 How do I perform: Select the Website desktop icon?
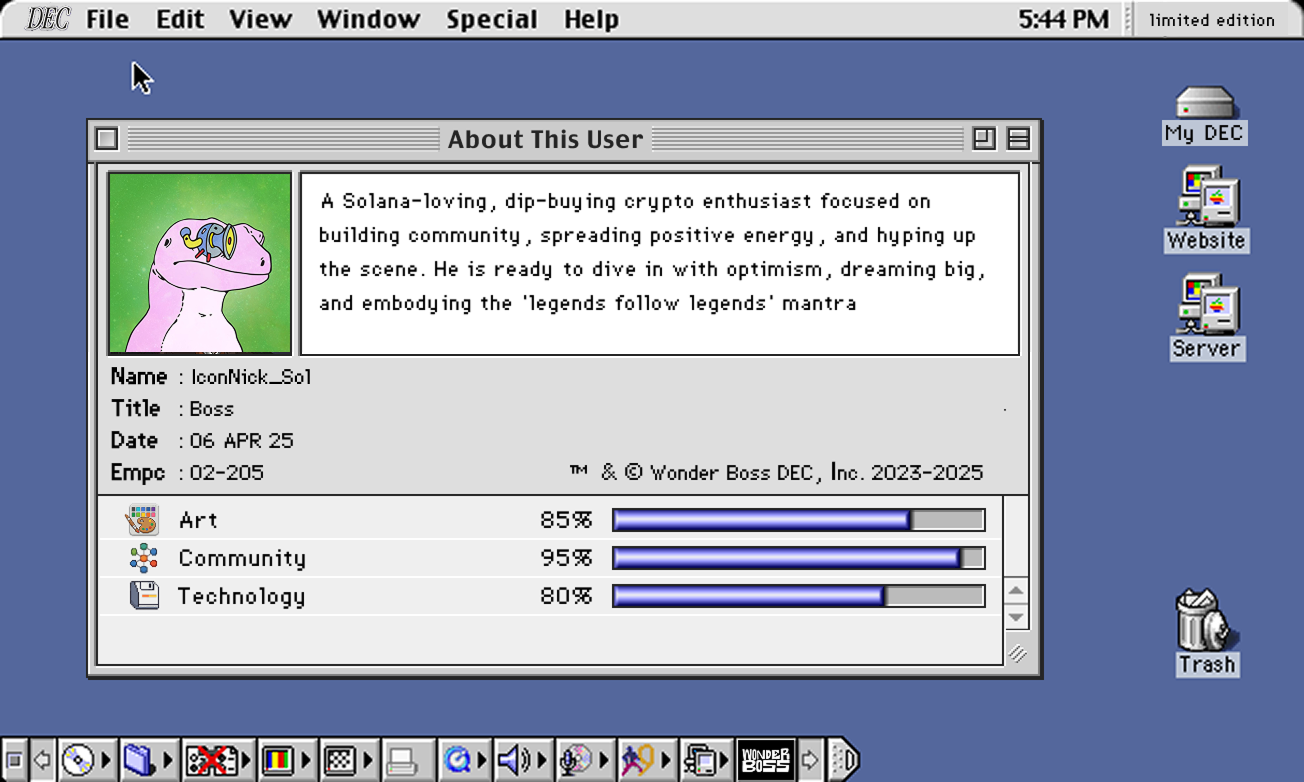pyautogui.click(x=1205, y=210)
